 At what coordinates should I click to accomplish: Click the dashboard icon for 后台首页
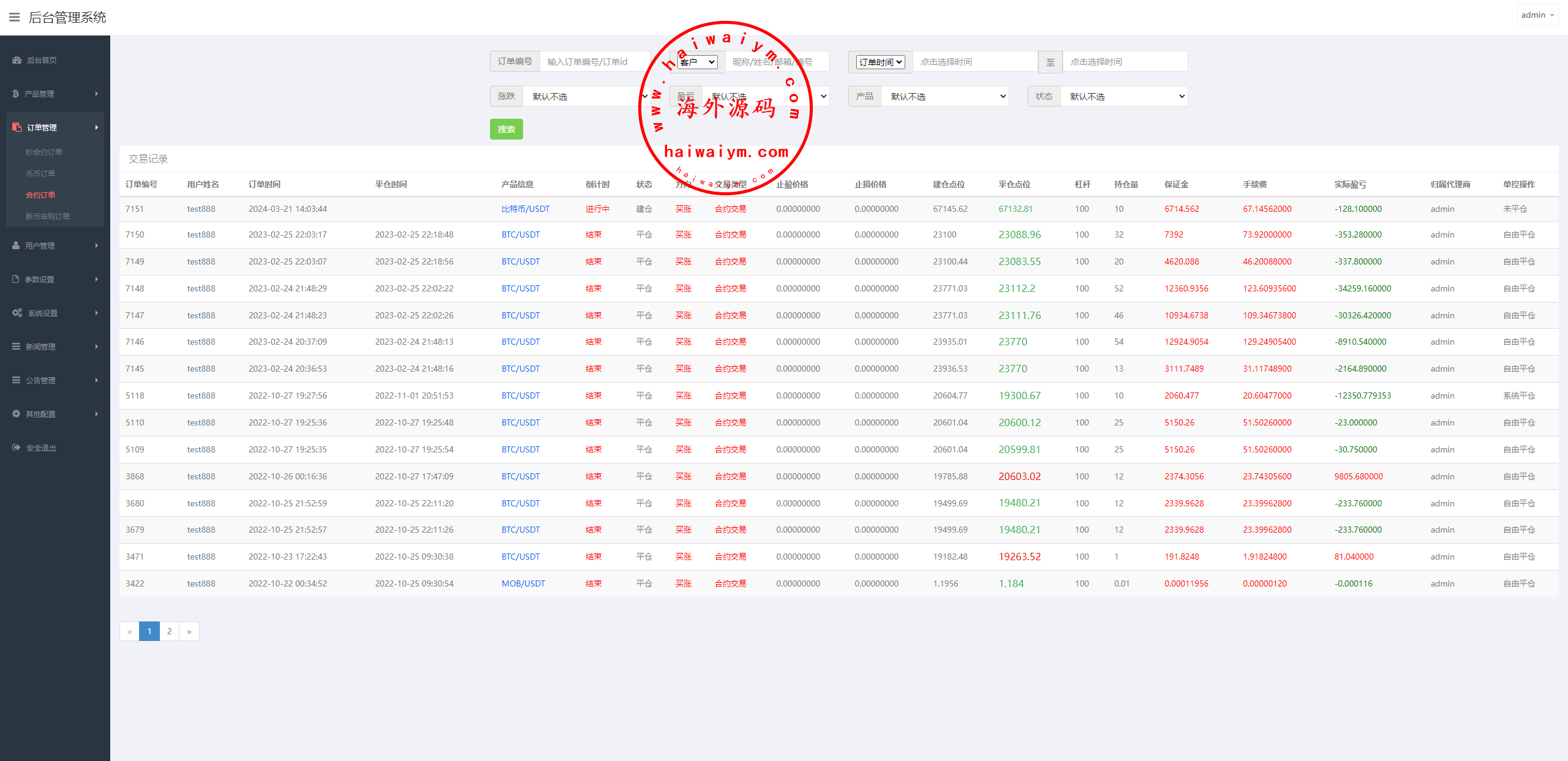tap(17, 60)
